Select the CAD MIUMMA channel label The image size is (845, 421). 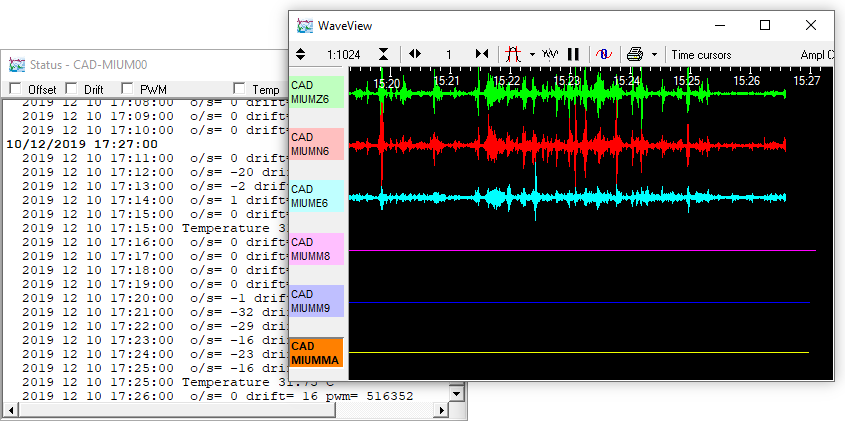tap(316, 353)
